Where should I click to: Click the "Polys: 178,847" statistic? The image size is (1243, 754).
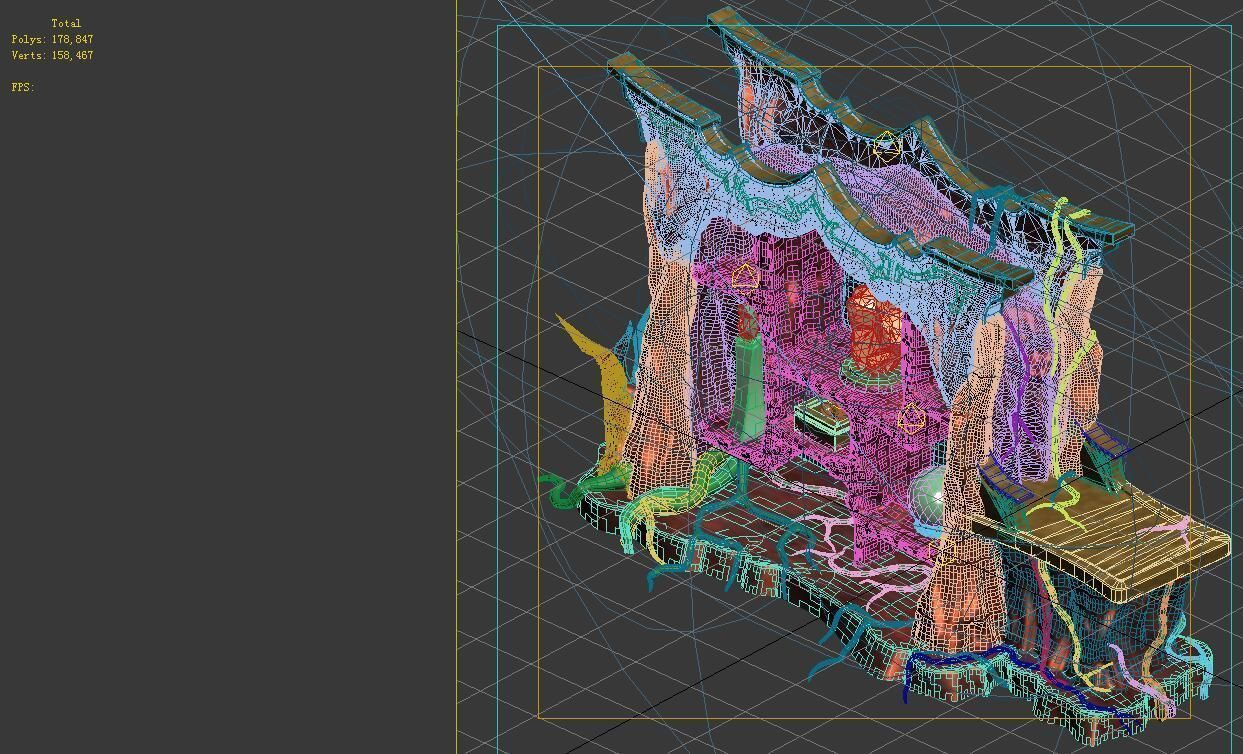coord(52,39)
